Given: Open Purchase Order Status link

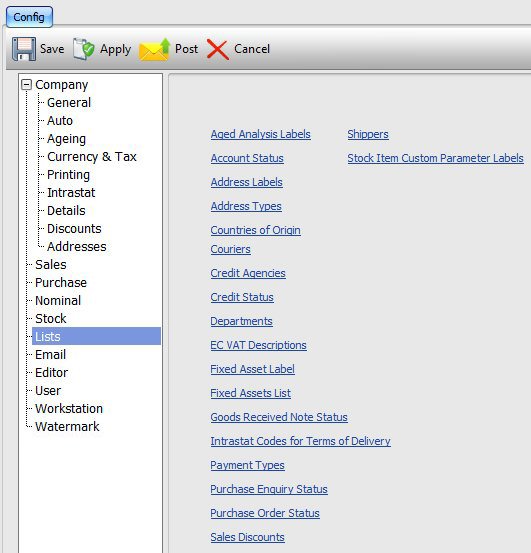Looking at the screenshot, I should point(265,513).
